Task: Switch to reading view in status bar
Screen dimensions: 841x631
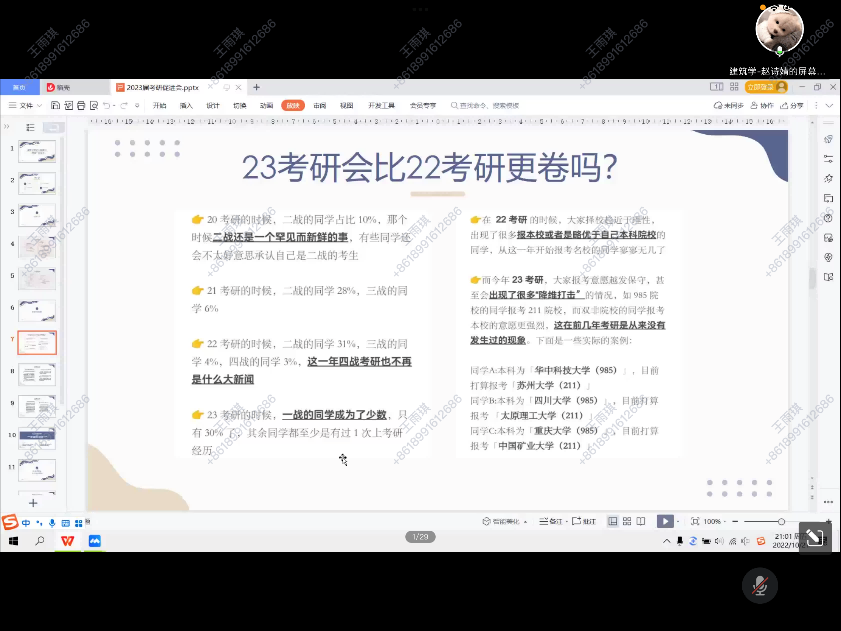Action: [x=640, y=521]
